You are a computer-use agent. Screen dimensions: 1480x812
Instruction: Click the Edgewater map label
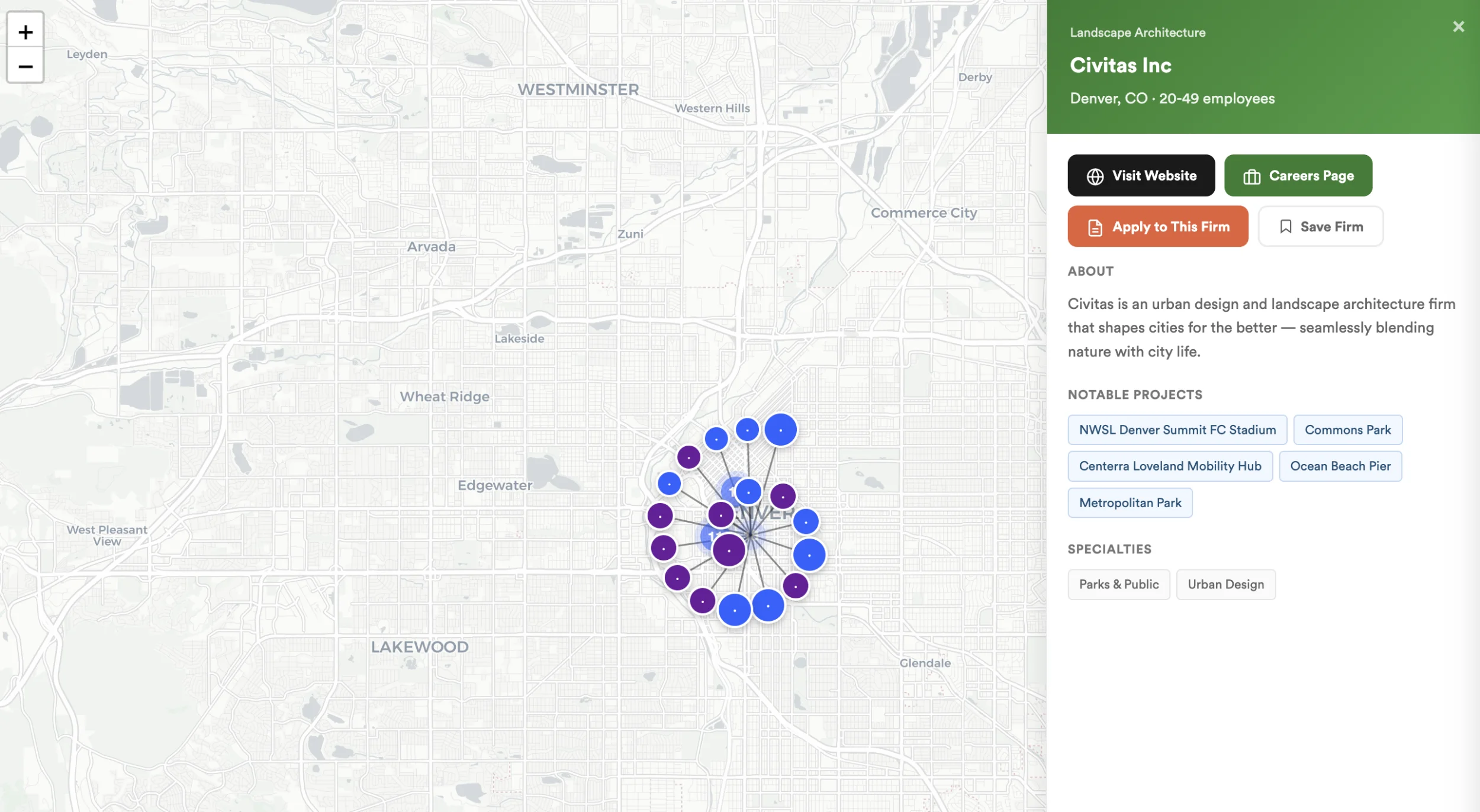[x=495, y=486]
